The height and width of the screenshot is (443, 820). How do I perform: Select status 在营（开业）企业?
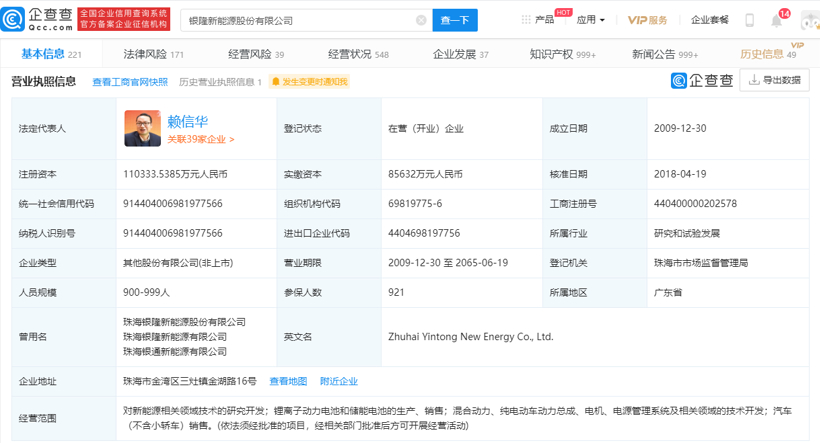click(x=425, y=129)
